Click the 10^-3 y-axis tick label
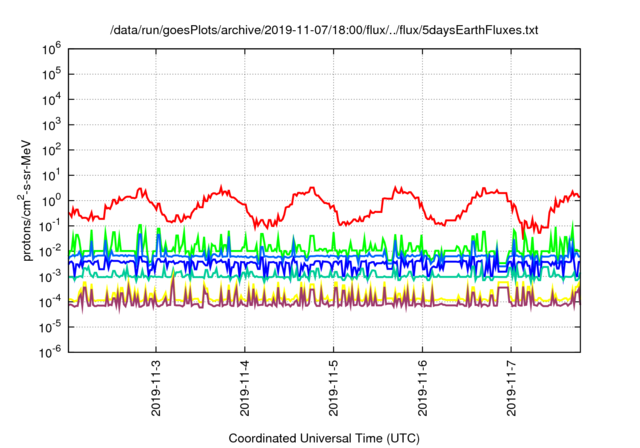 click(x=51, y=277)
